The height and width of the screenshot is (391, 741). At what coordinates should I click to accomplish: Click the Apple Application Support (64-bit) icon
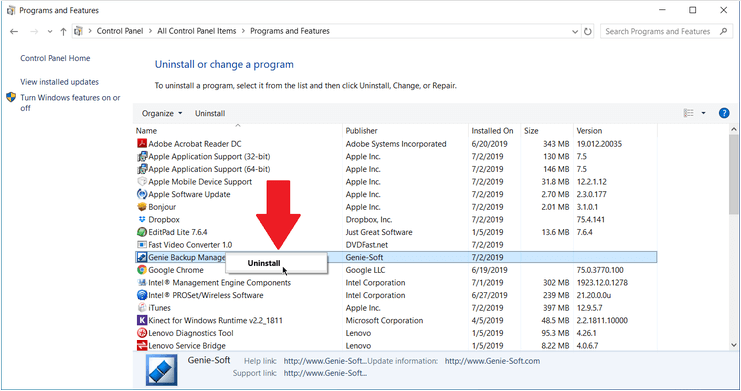coord(141,169)
